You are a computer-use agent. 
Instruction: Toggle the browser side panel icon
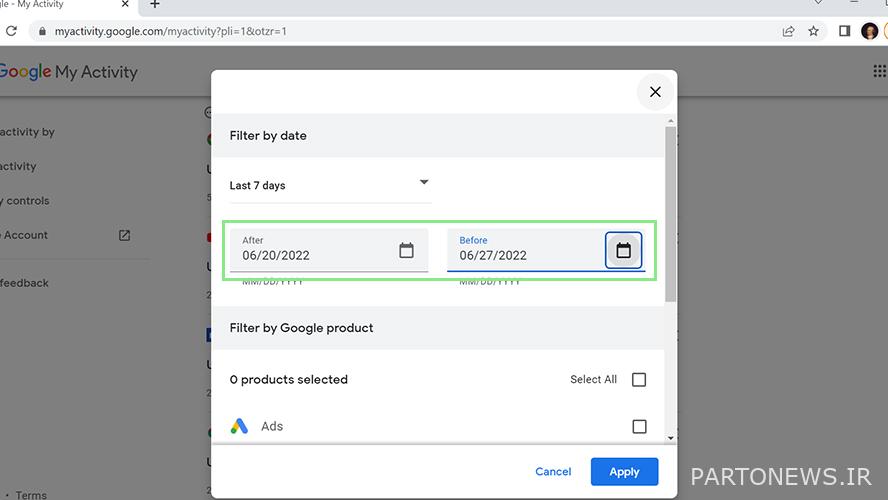coord(844,31)
